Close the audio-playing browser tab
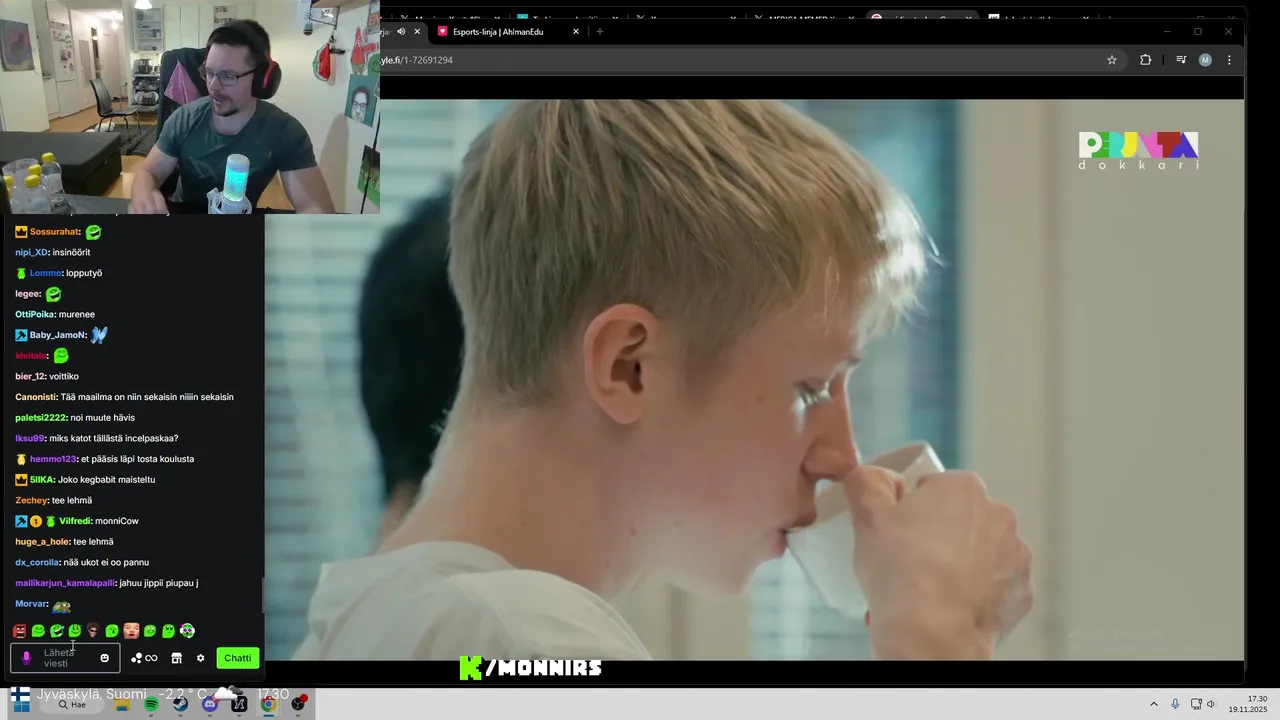Viewport: 1280px width, 720px height. pyautogui.click(x=417, y=31)
